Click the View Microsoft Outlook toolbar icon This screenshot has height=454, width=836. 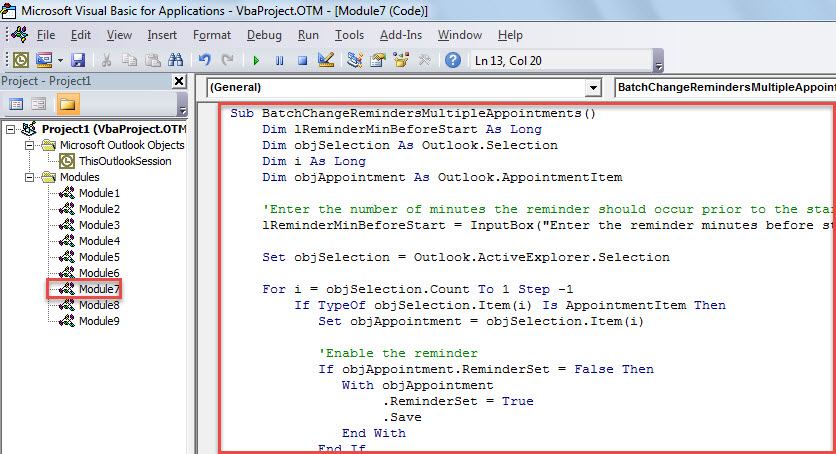tap(21, 60)
